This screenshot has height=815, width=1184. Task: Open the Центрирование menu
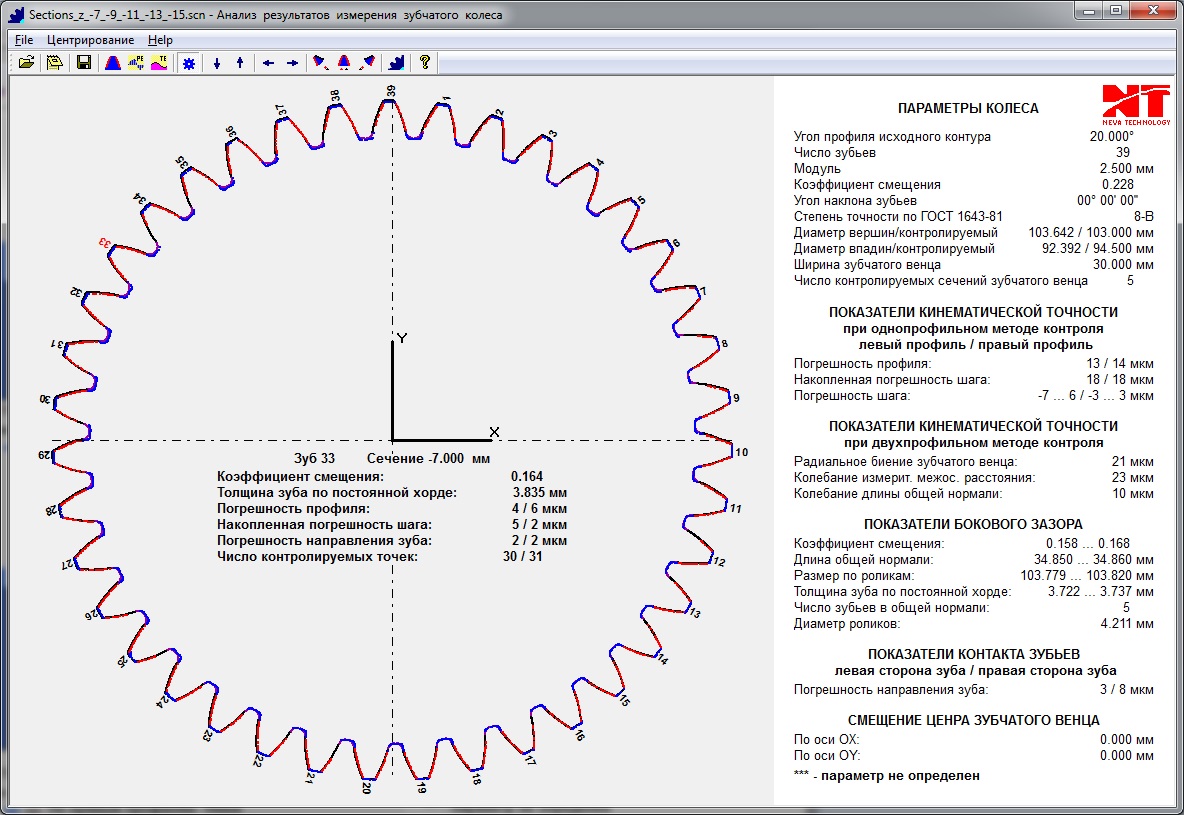click(x=91, y=40)
